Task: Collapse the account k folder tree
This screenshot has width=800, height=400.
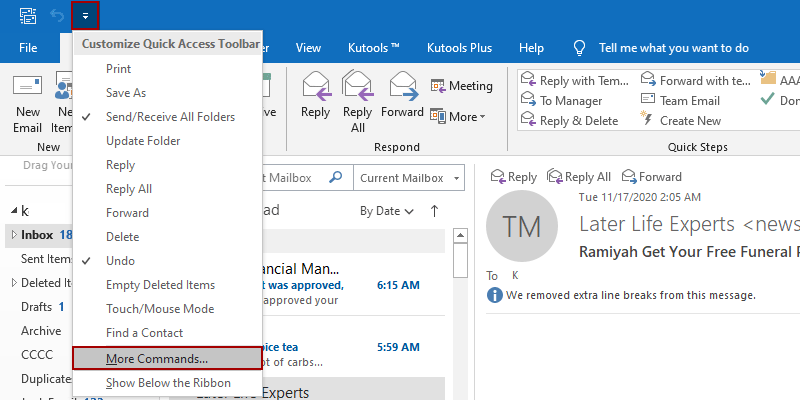Action: click(x=14, y=210)
